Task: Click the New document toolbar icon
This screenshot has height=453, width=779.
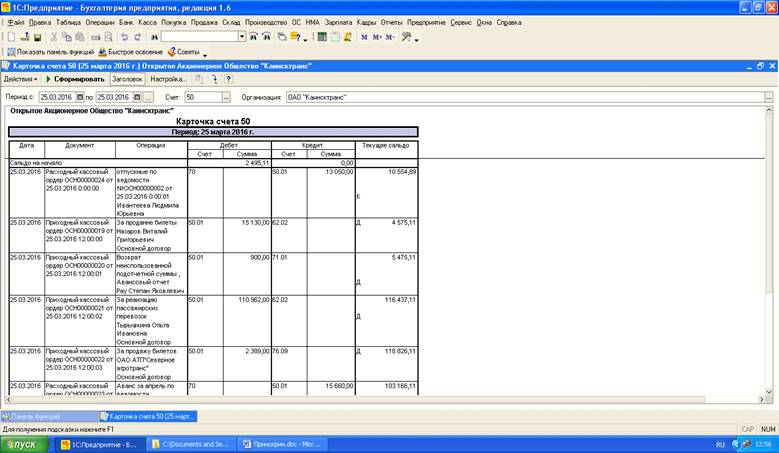Action: click(x=9, y=37)
